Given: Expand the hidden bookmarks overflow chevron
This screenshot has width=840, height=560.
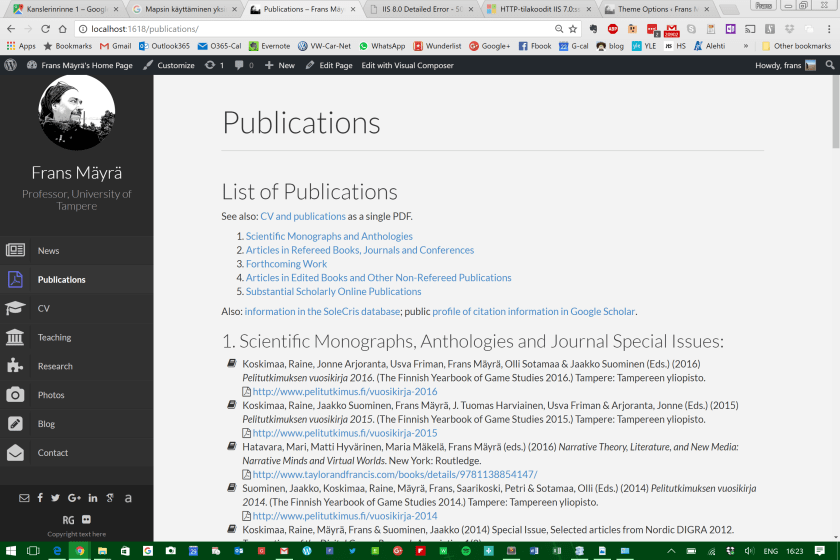Looking at the screenshot, I should tap(745, 46).
